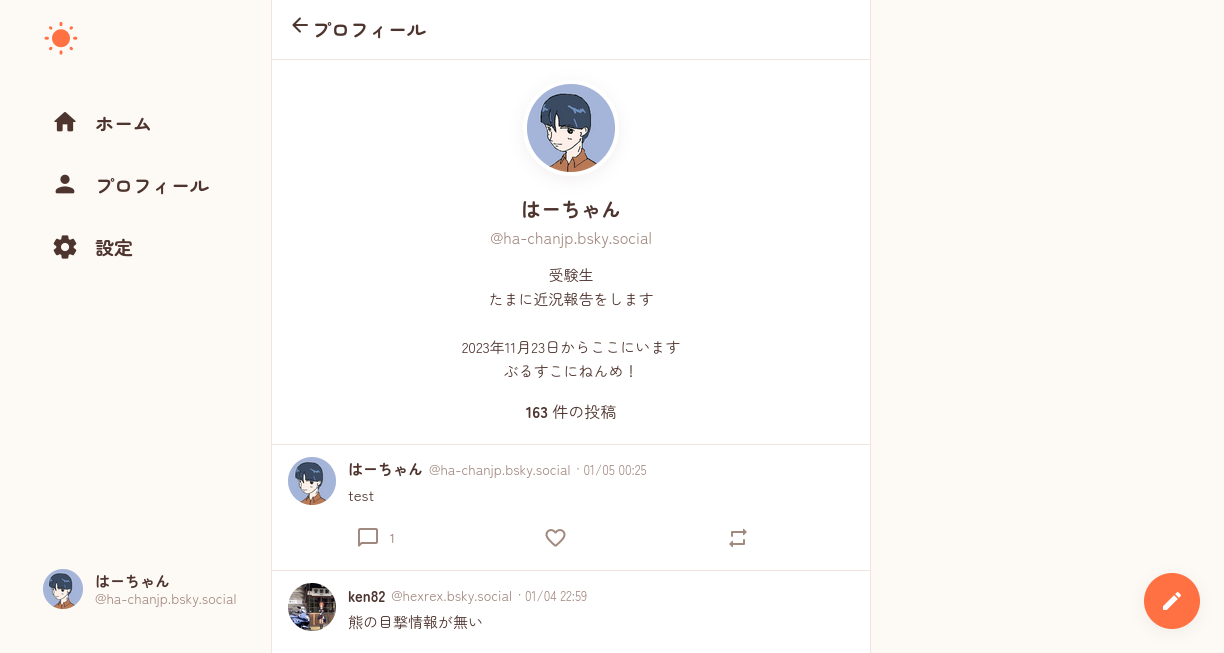Like the test post with heart icon

click(556, 538)
